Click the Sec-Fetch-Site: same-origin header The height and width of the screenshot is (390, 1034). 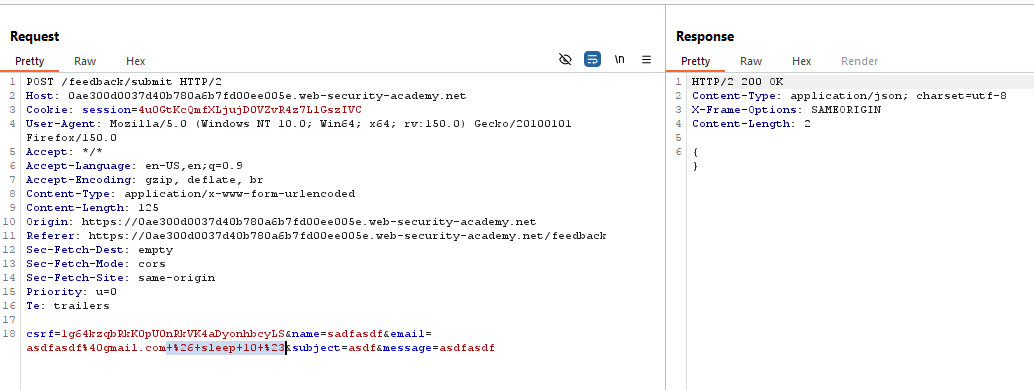point(121,278)
